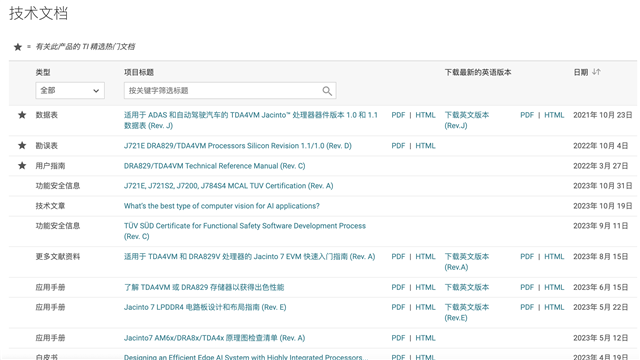
Task: Click the 下载最新的英语版本 column header
Action: [x=478, y=72]
